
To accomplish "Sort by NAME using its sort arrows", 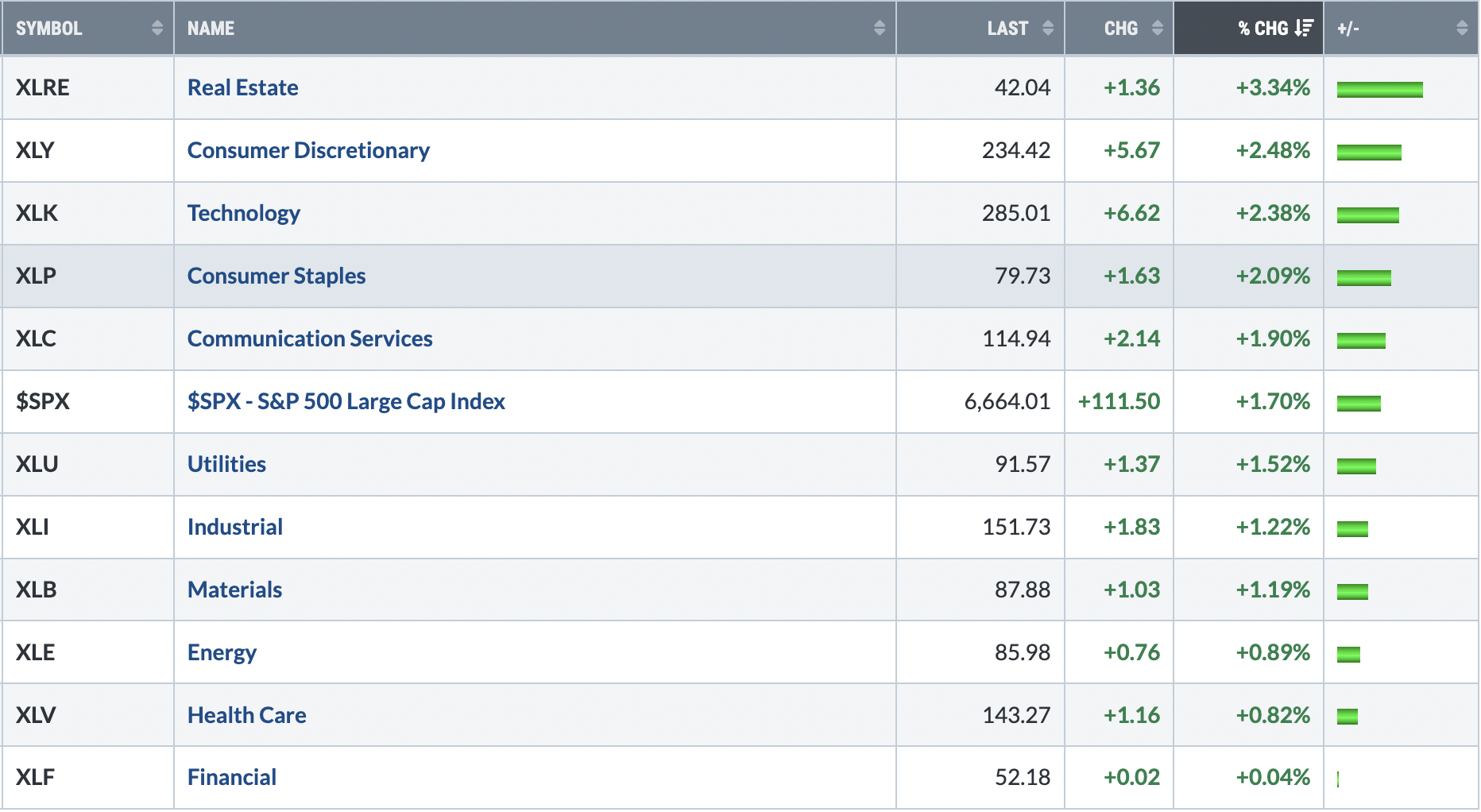I will point(879,28).
